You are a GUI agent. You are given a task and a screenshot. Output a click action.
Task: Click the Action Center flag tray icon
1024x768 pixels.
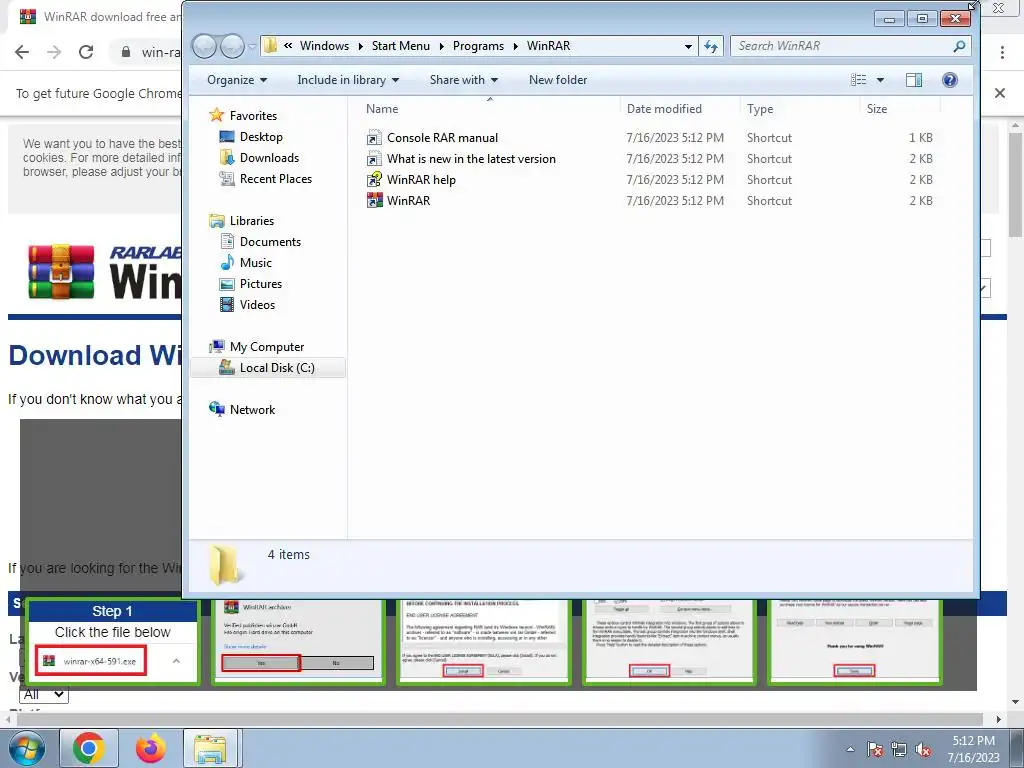click(875, 750)
